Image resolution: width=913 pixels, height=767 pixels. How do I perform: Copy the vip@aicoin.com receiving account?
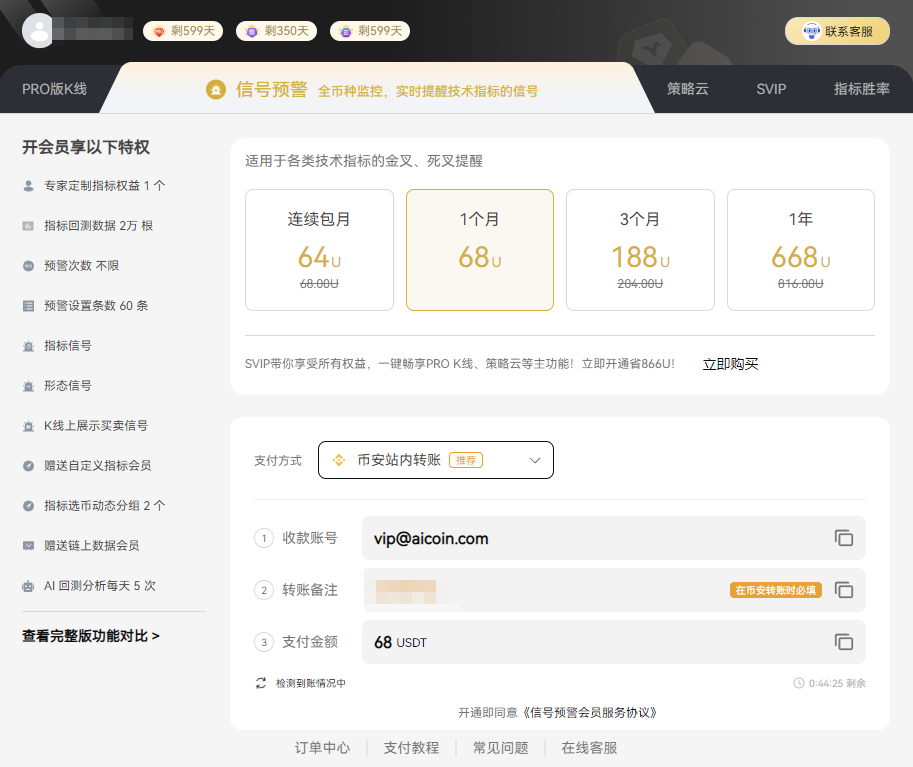[x=844, y=538]
